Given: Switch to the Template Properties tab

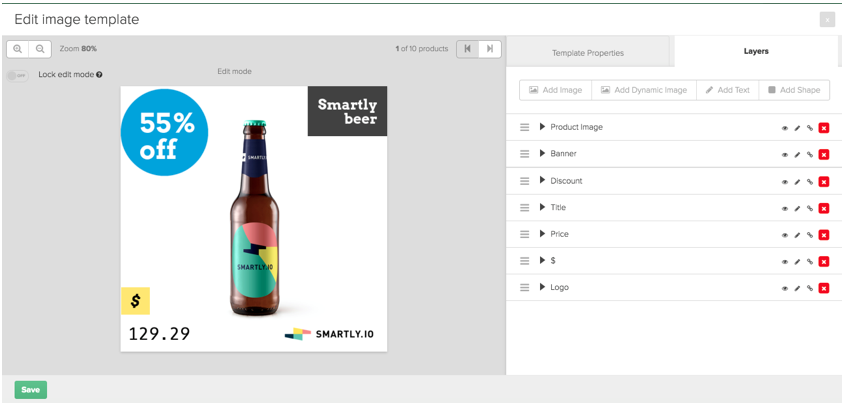Looking at the screenshot, I should (588, 53).
